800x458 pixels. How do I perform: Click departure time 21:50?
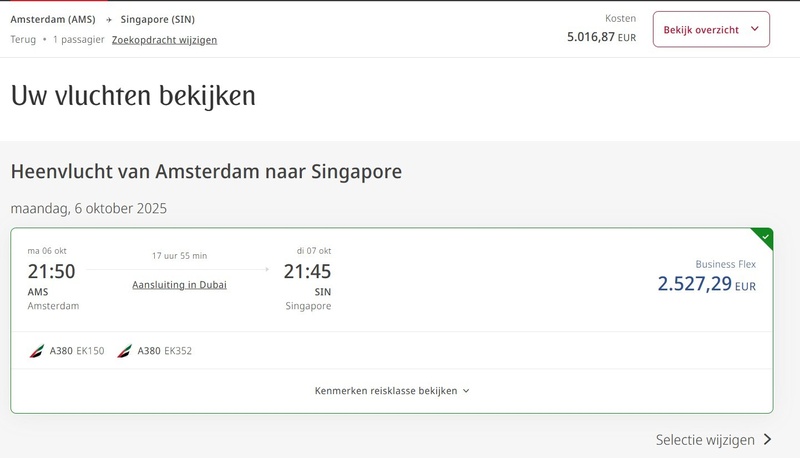click(51, 271)
